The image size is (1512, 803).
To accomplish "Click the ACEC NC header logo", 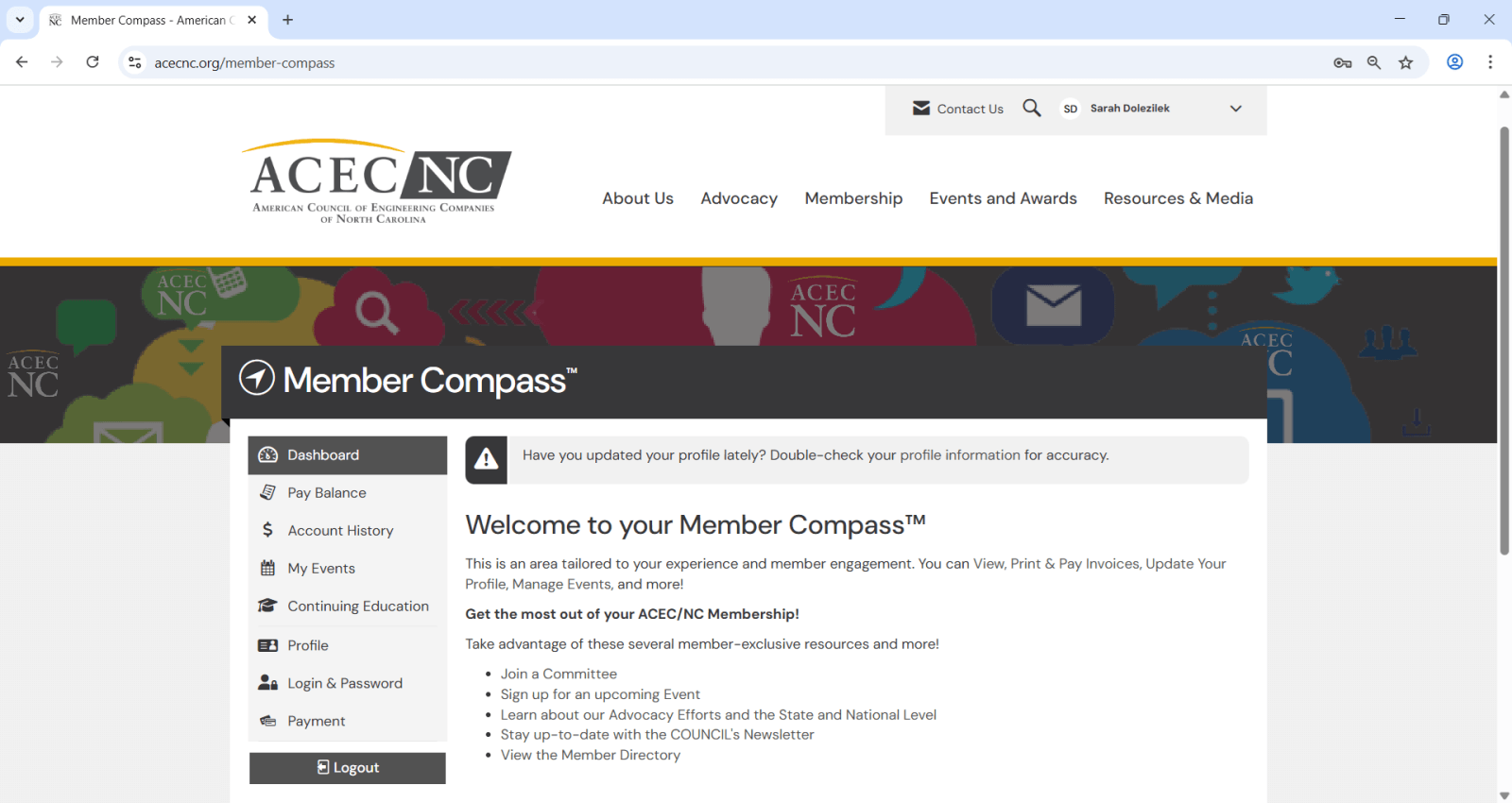I will [x=376, y=181].
